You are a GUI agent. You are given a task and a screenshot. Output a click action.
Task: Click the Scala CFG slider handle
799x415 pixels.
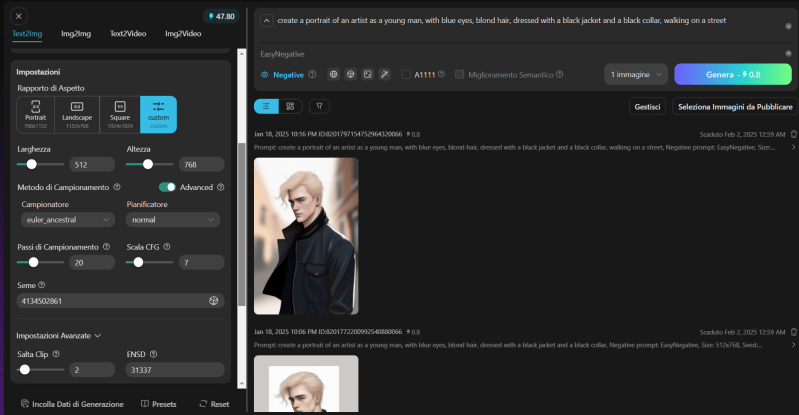pyautogui.click(x=138, y=262)
